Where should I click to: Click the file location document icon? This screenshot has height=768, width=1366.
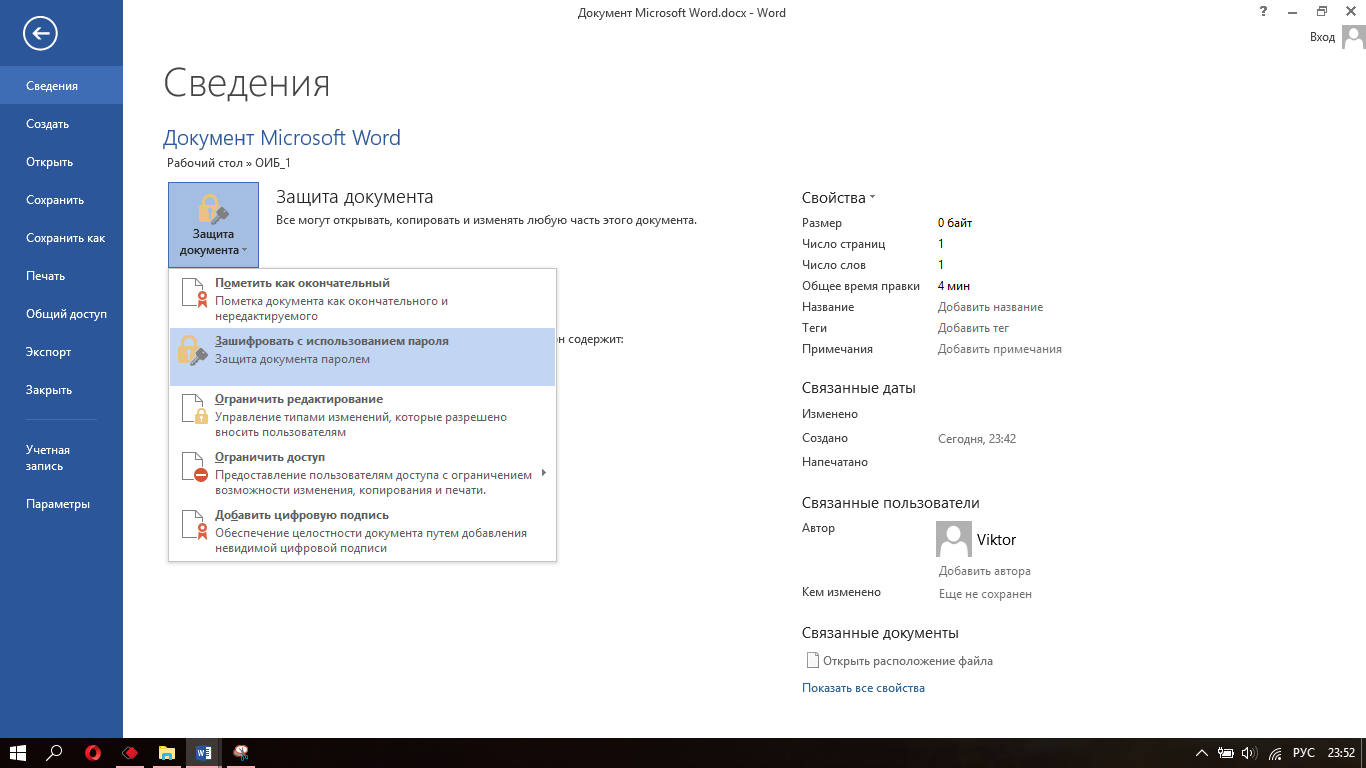(x=812, y=661)
